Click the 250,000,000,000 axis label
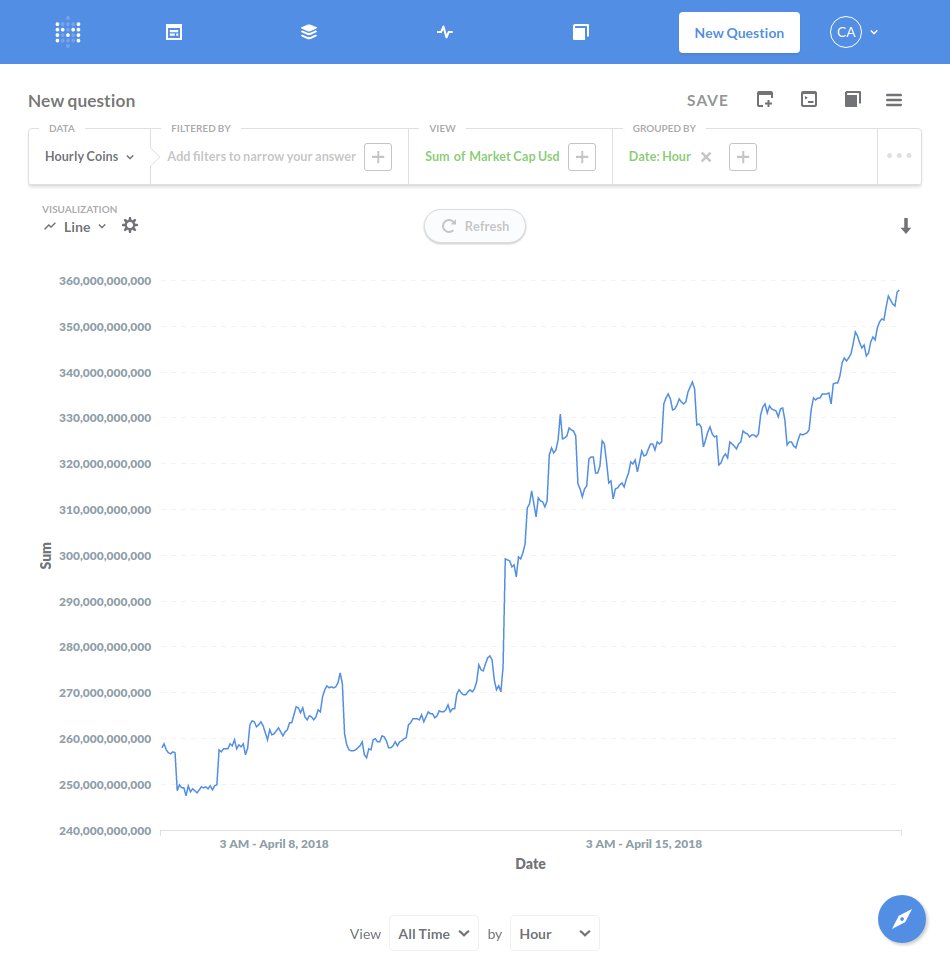Image resolution: width=950 pixels, height=967 pixels. 105,785
